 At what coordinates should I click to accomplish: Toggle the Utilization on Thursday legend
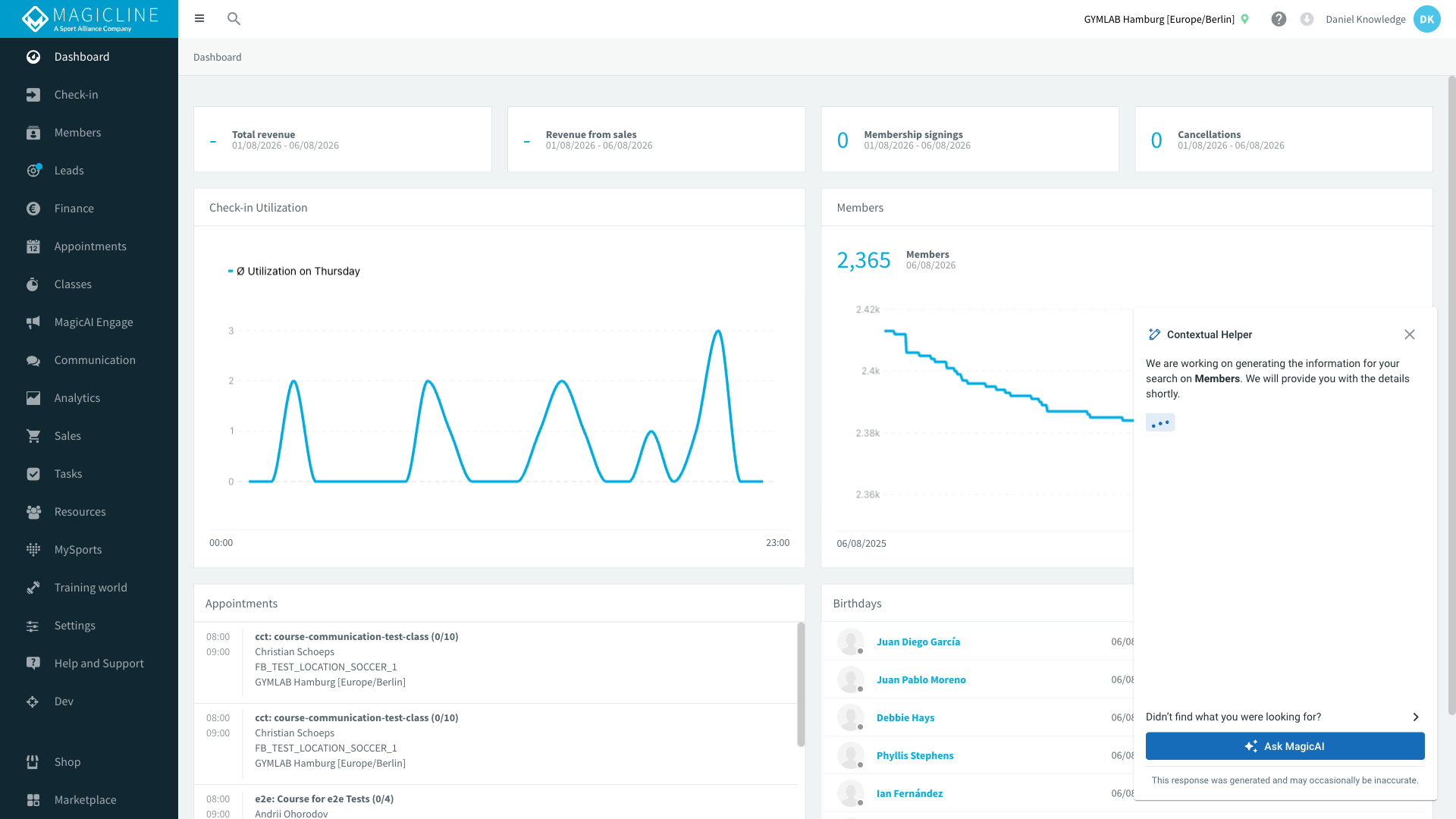[294, 271]
